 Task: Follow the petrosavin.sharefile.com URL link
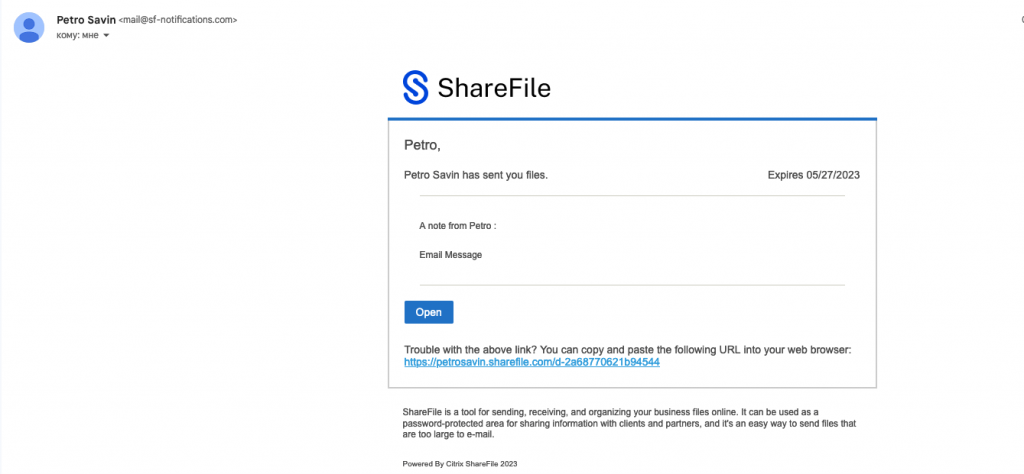click(x=532, y=362)
